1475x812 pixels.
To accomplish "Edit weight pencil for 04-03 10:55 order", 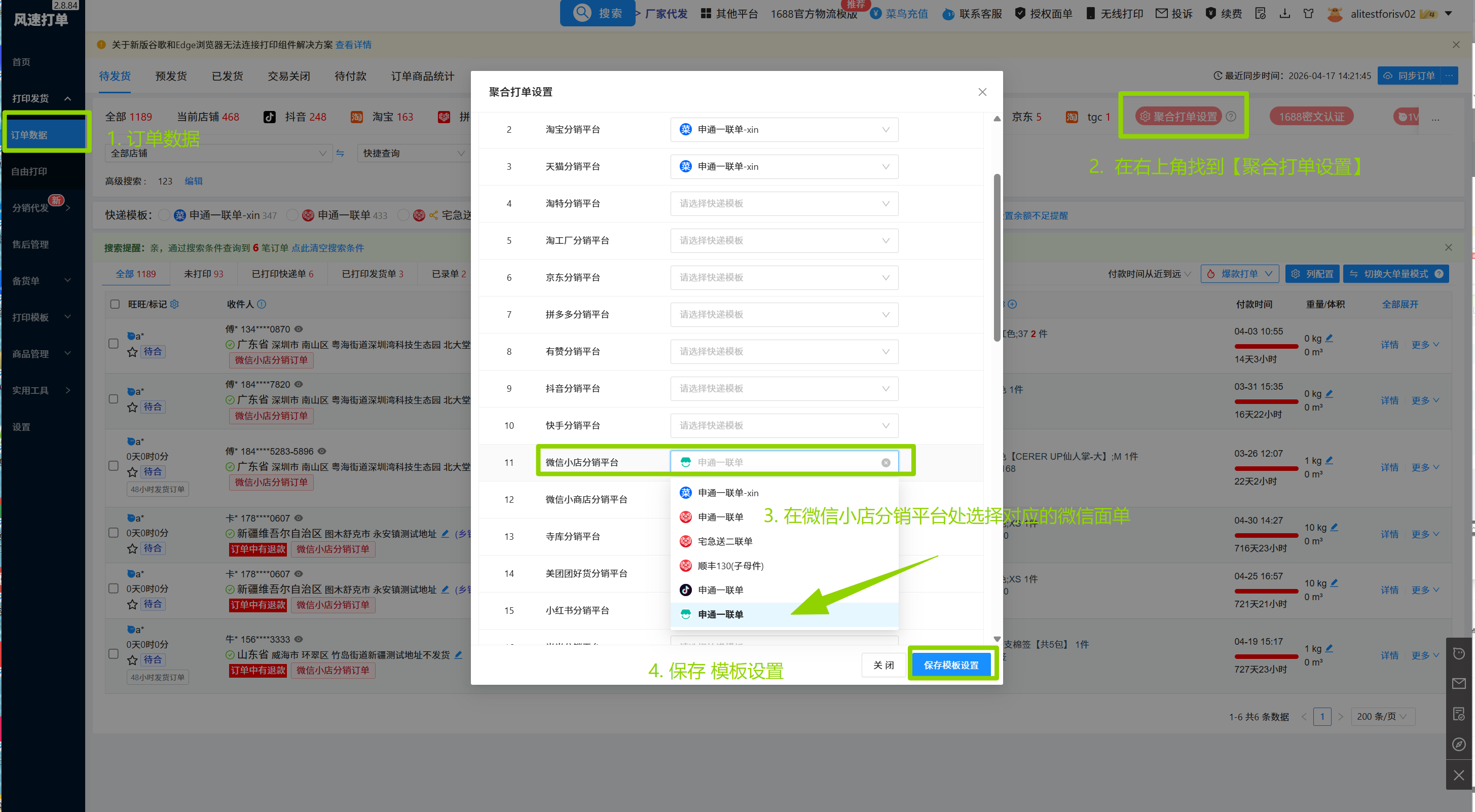I will pyautogui.click(x=1329, y=338).
